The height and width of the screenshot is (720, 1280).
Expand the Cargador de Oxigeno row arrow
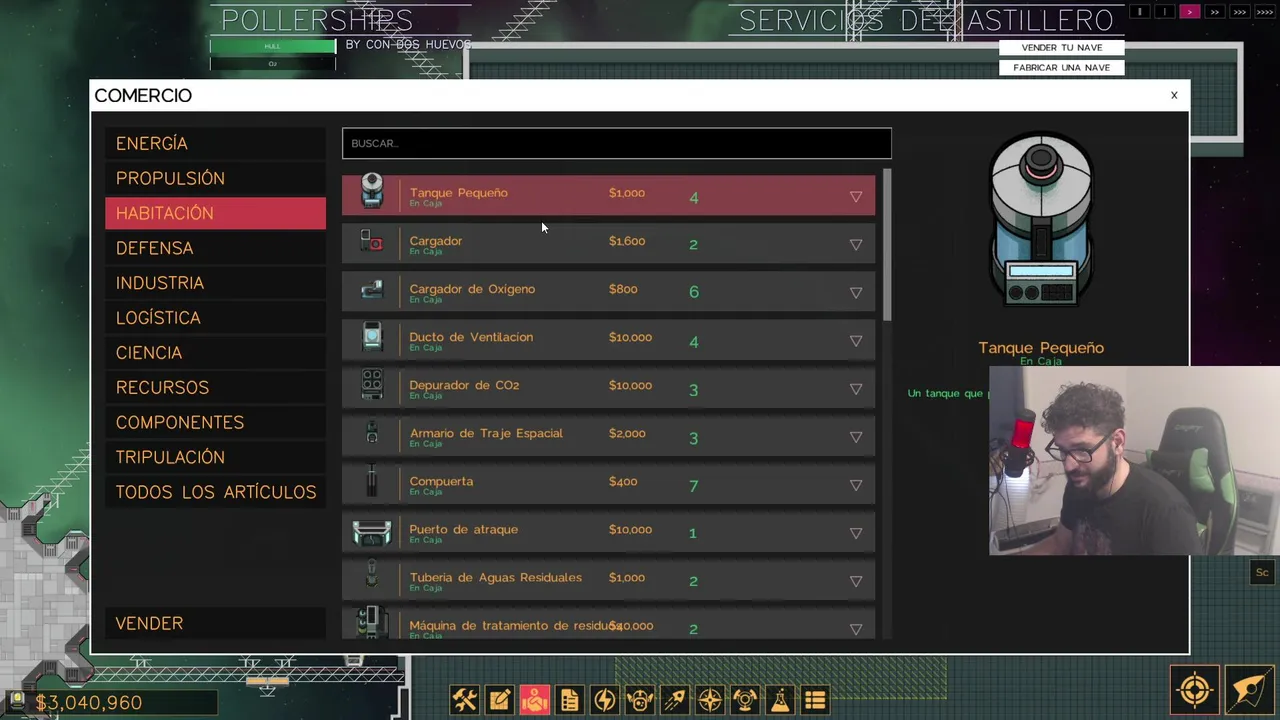tap(856, 293)
